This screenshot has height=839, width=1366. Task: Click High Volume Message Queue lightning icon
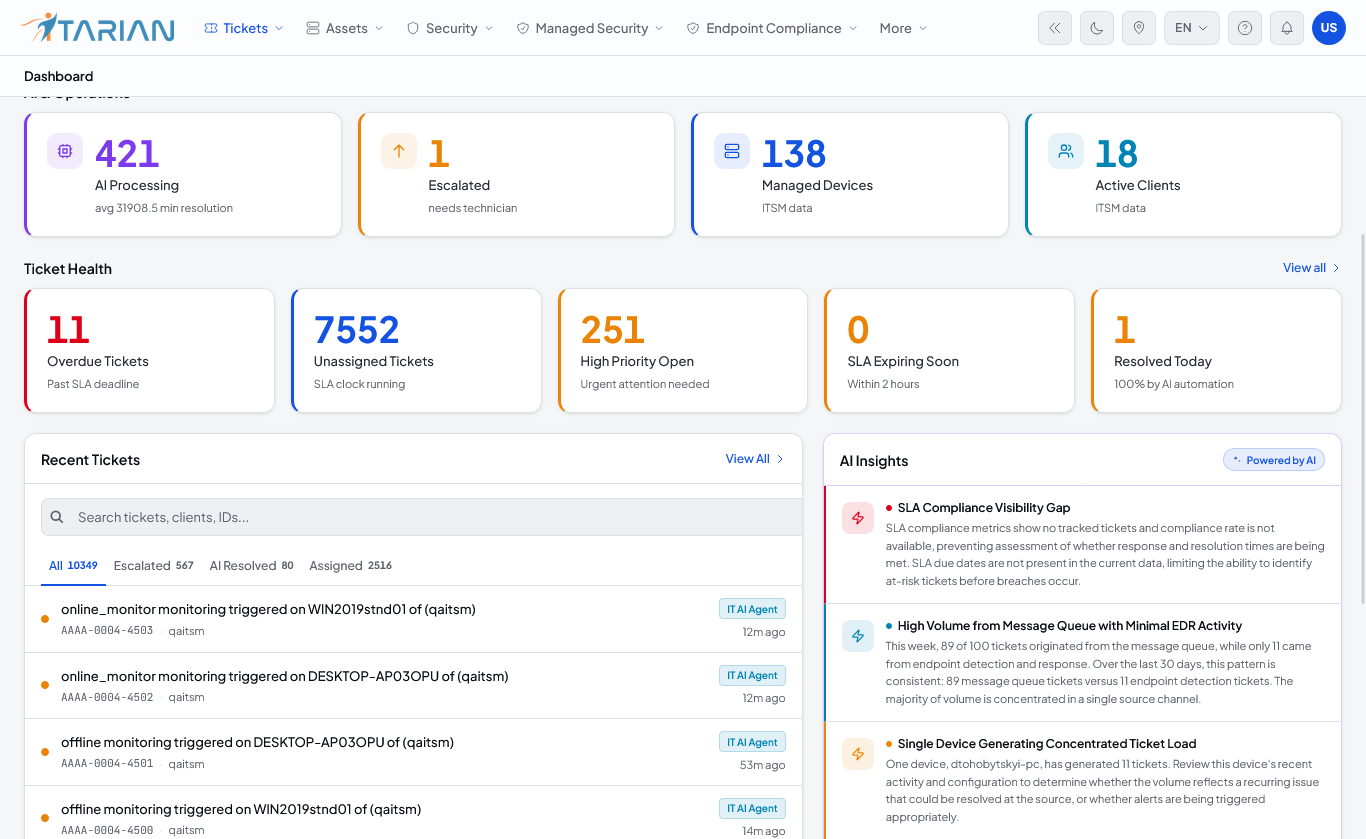coord(858,636)
